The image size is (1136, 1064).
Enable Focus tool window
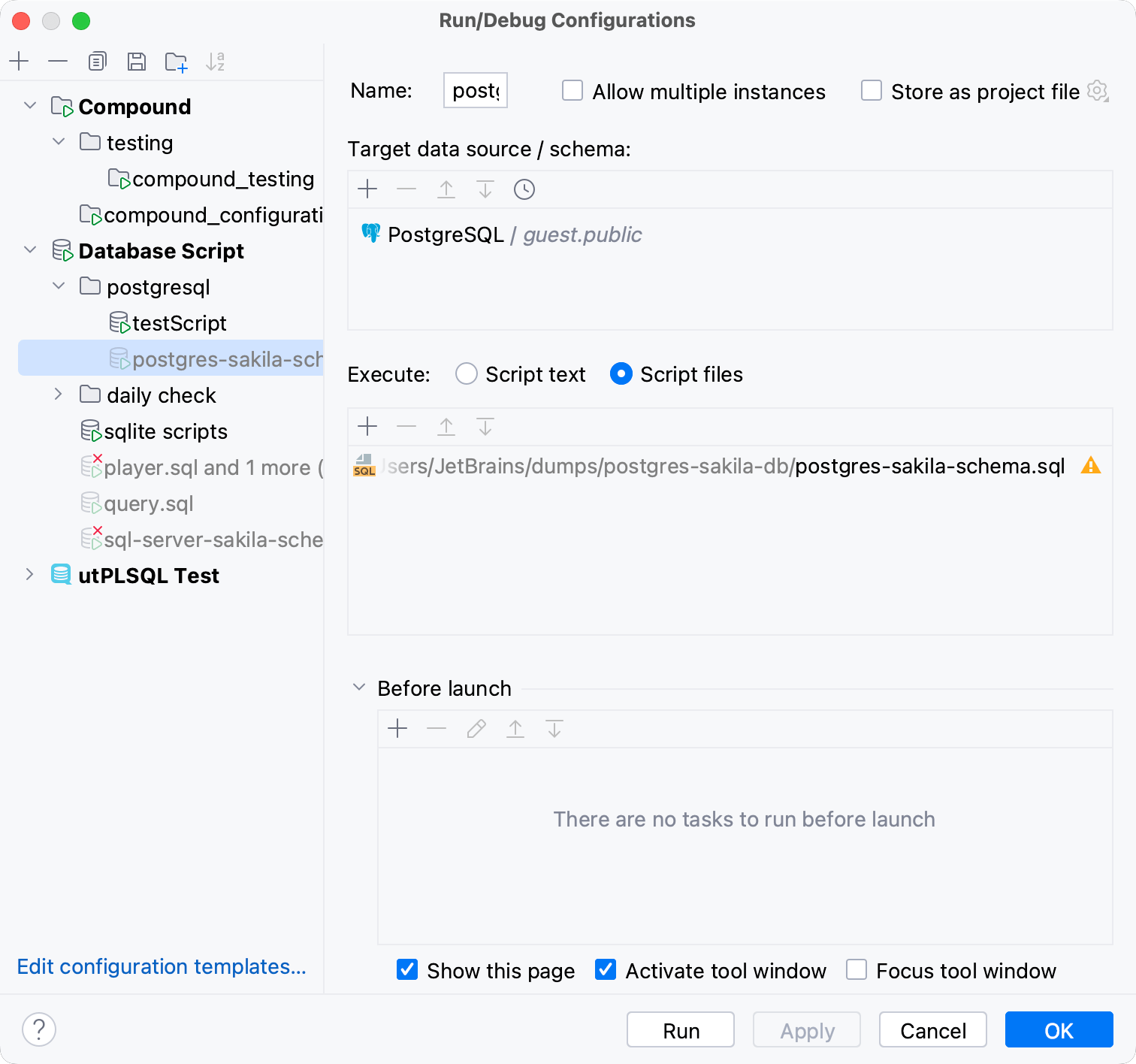click(x=856, y=970)
